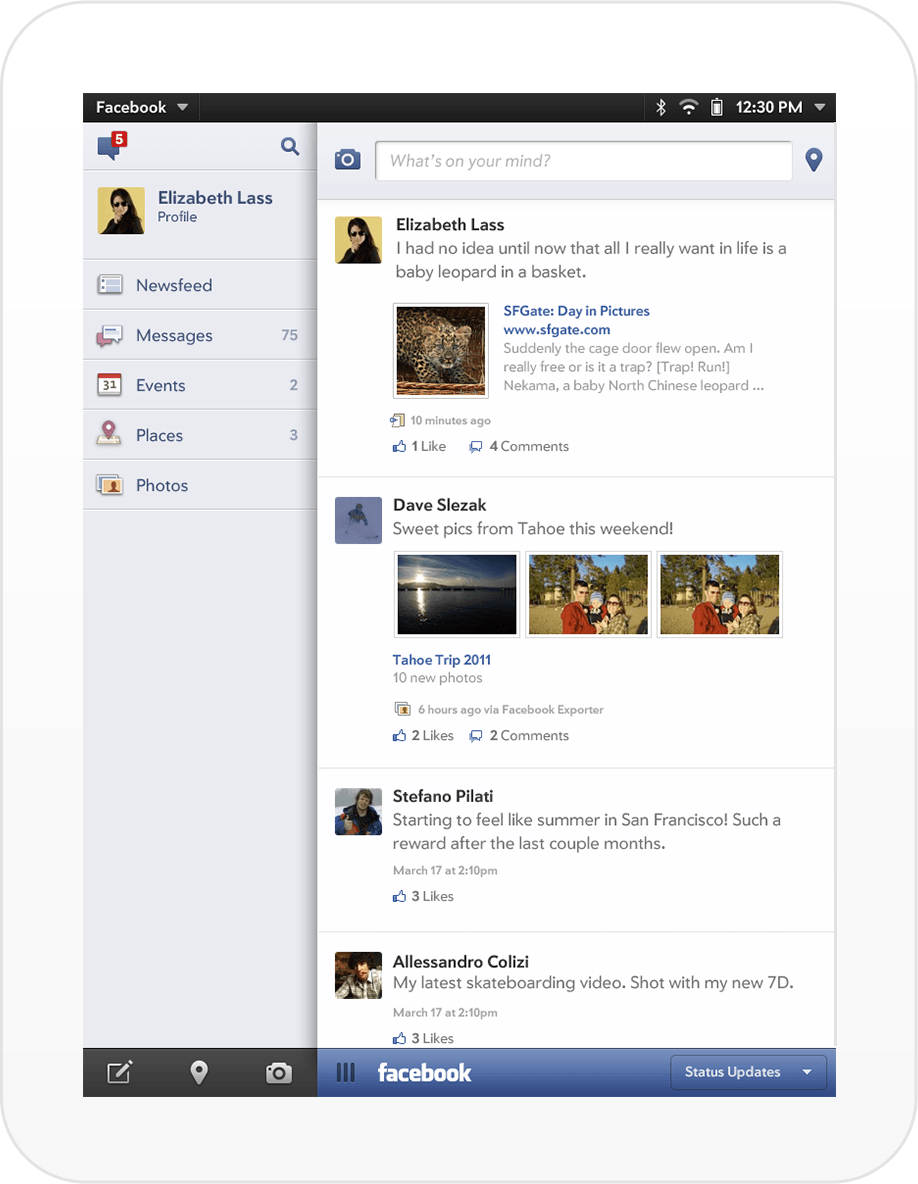Open Places in sidebar
This screenshot has height=1184, width=918.
click(x=200, y=435)
